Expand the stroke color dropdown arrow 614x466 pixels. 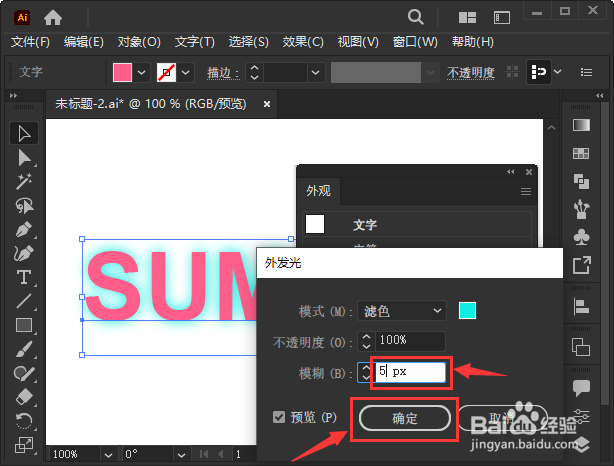186,72
